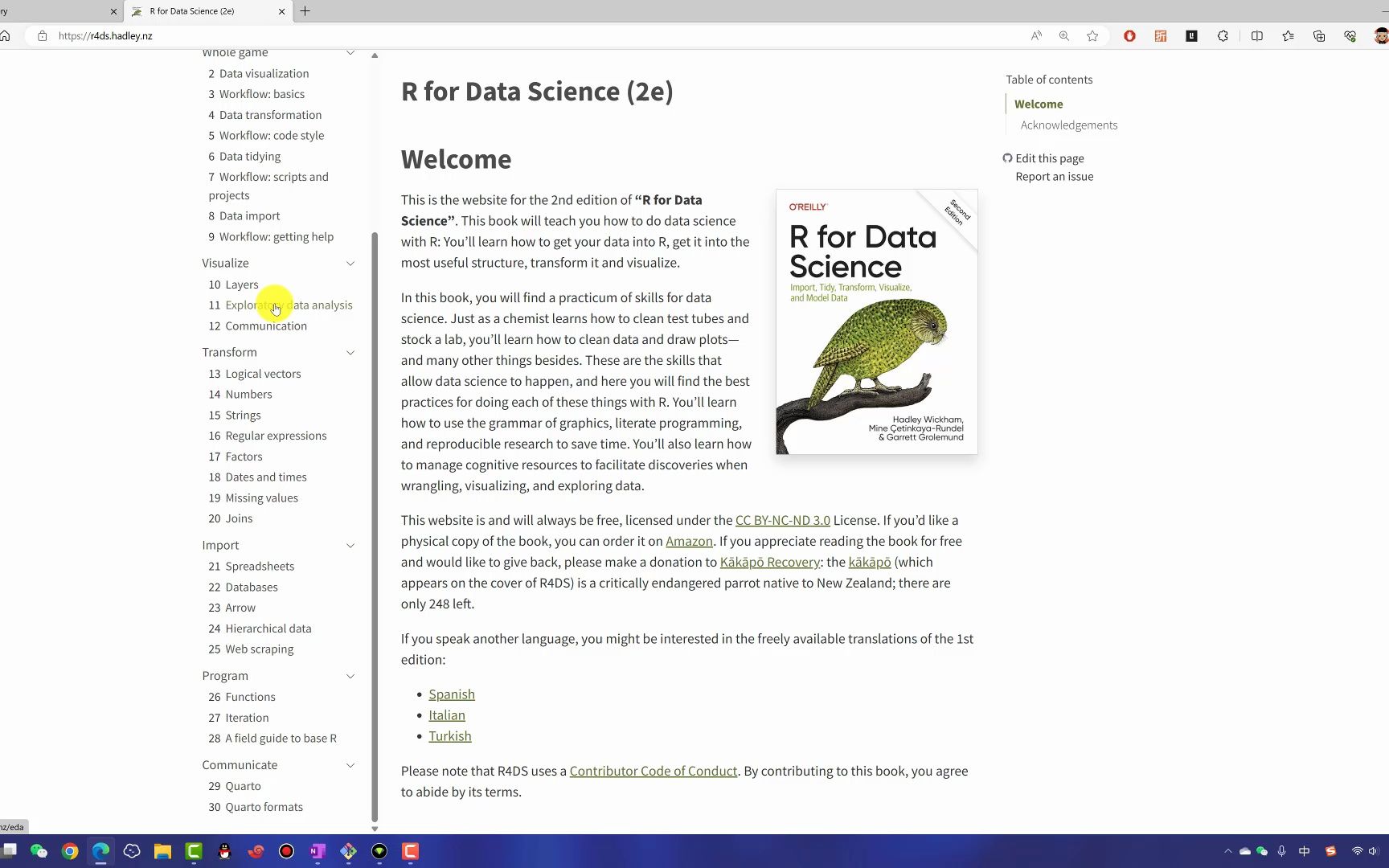
Task: Open OneNote from the taskbar
Action: 318,851
